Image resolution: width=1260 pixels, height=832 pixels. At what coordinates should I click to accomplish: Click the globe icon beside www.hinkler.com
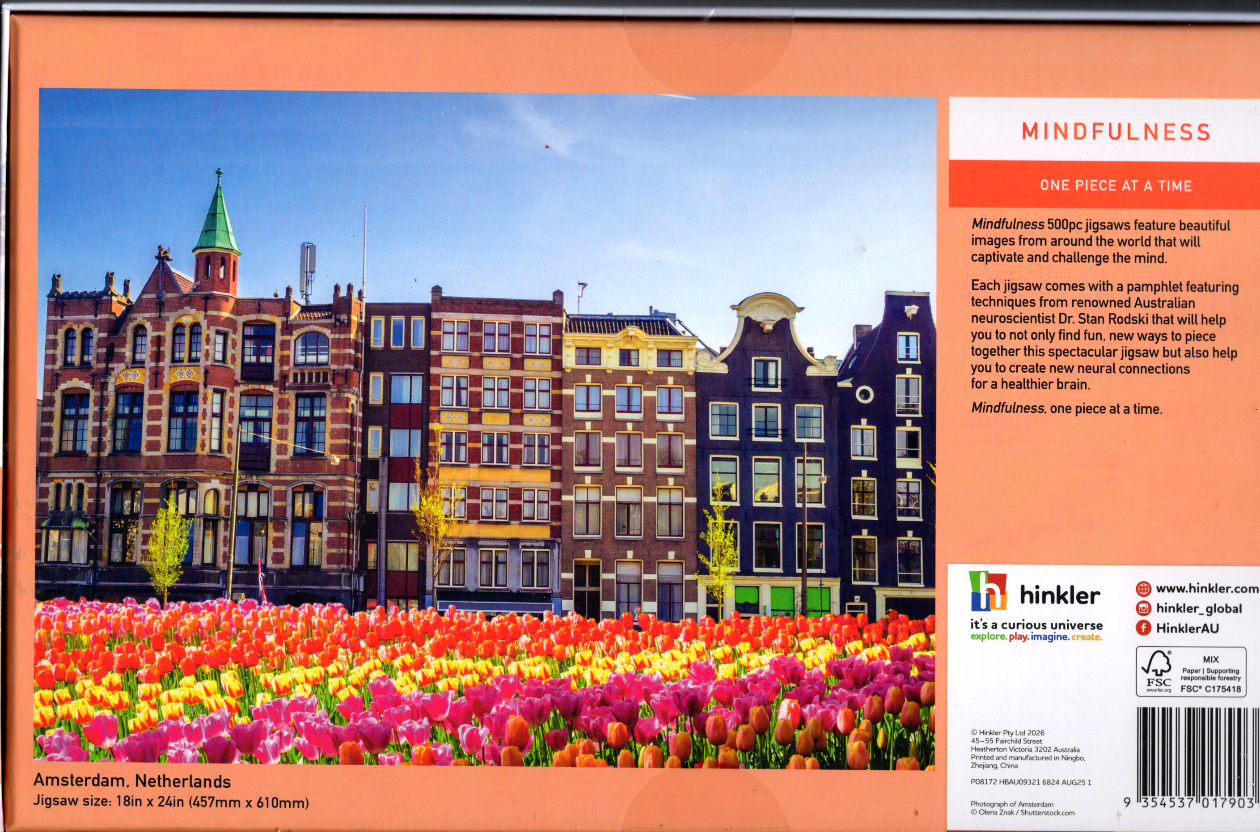(1143, 588)
